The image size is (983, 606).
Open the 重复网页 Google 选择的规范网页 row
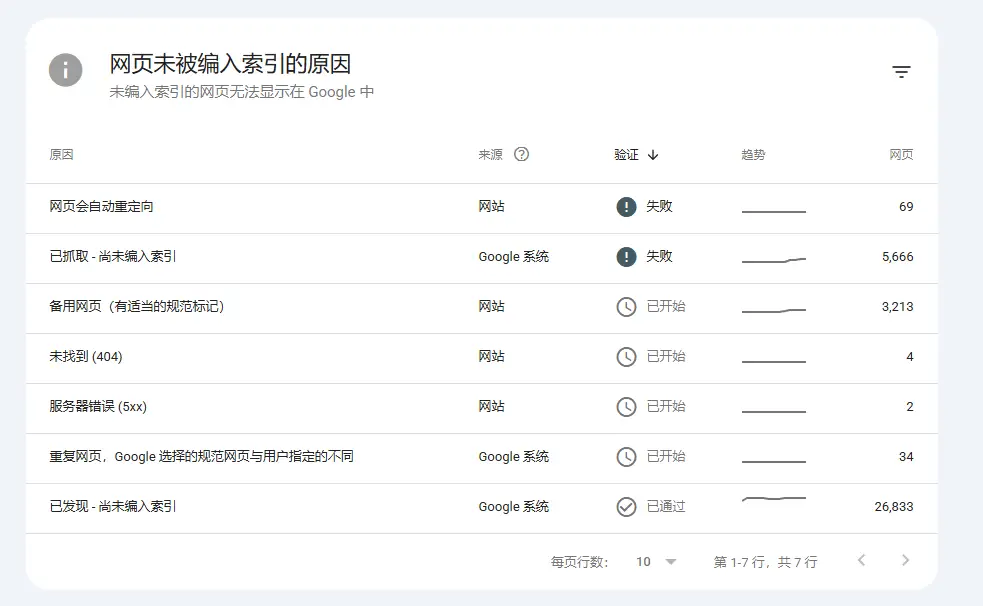tap(481, 459)
